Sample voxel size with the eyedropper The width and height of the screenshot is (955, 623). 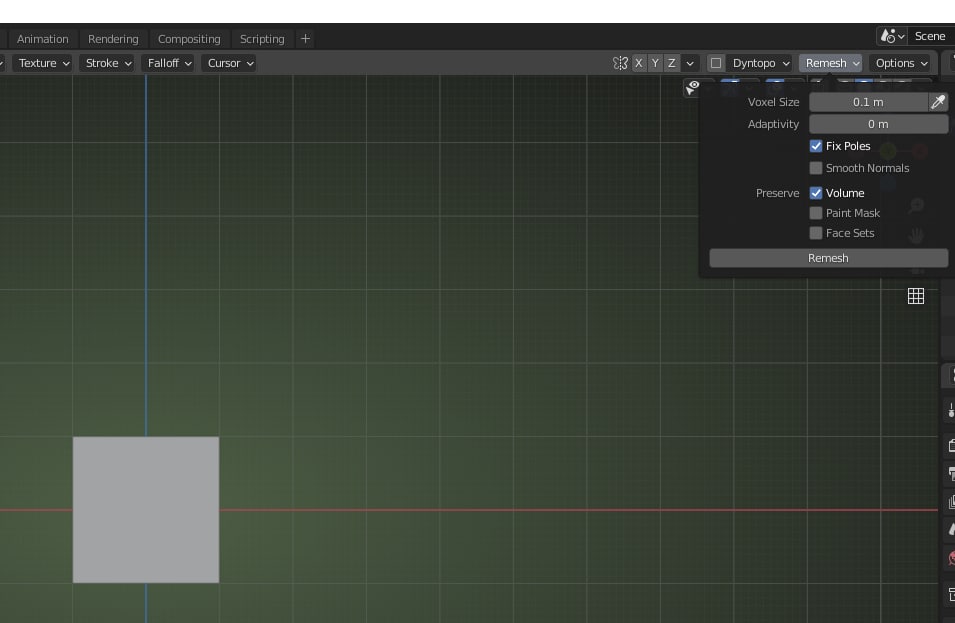pos(938,102)
